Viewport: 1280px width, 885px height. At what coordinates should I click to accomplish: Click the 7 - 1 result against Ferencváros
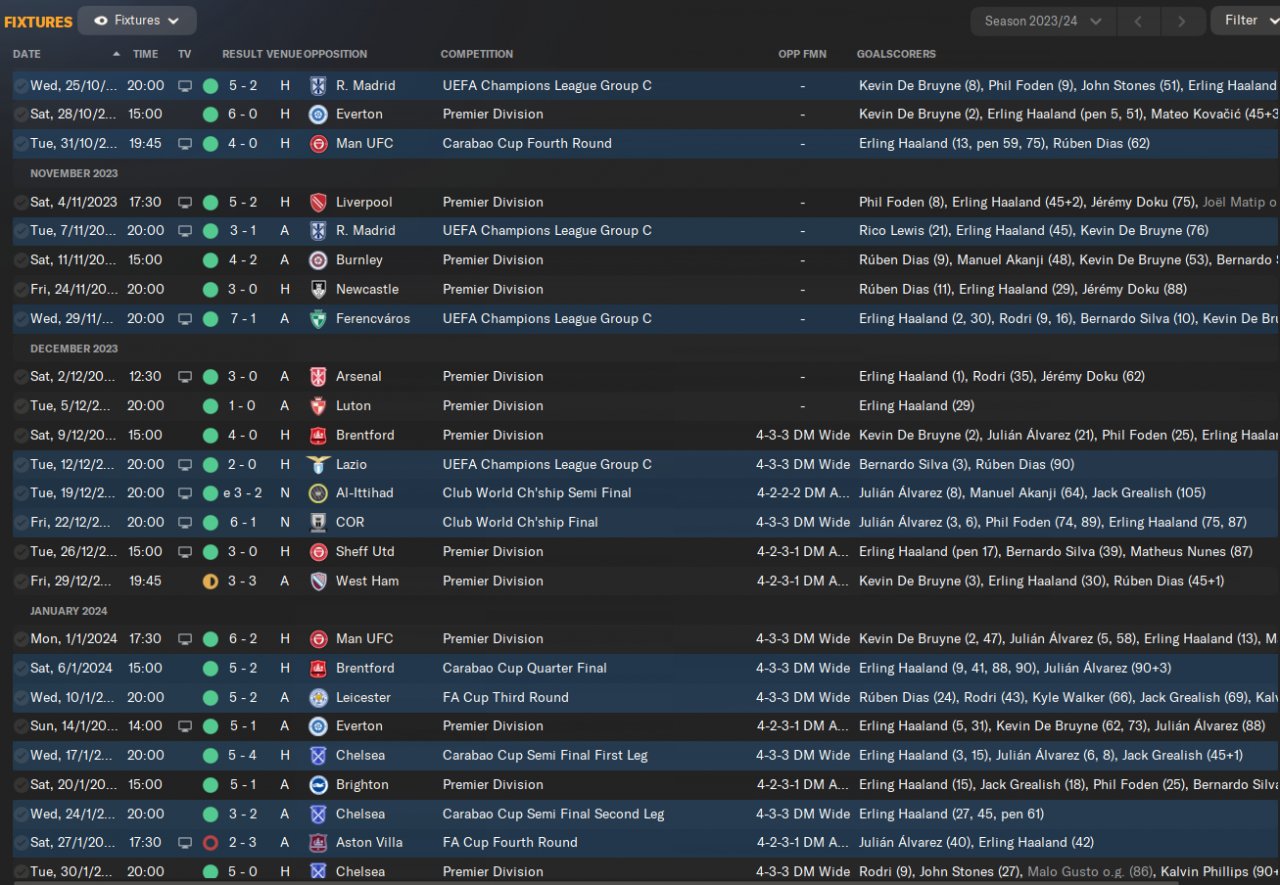tap(243, 319)
